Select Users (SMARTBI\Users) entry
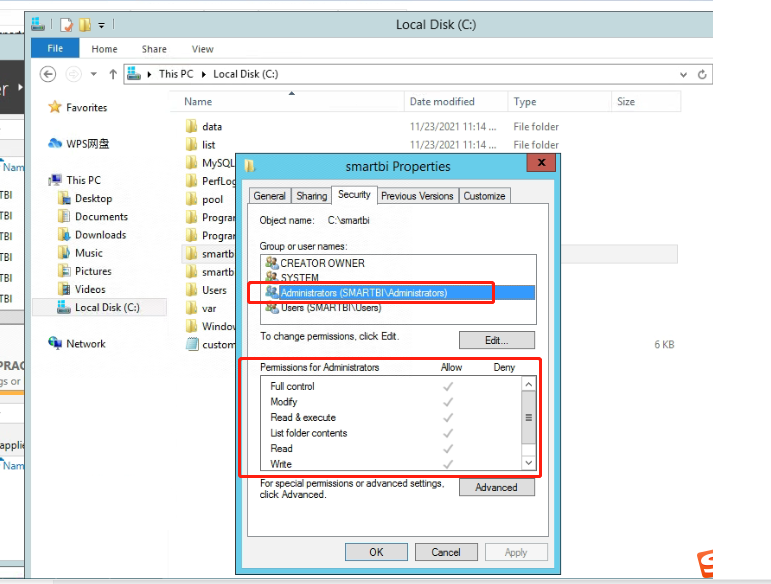 (398, 308)
